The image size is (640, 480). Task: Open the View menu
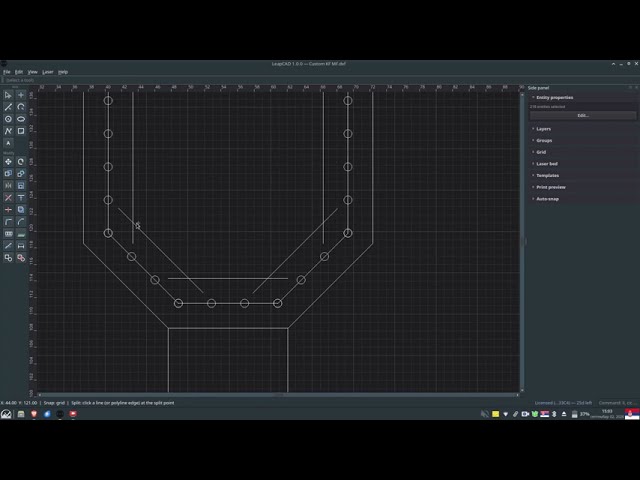[x=33, y=72]
